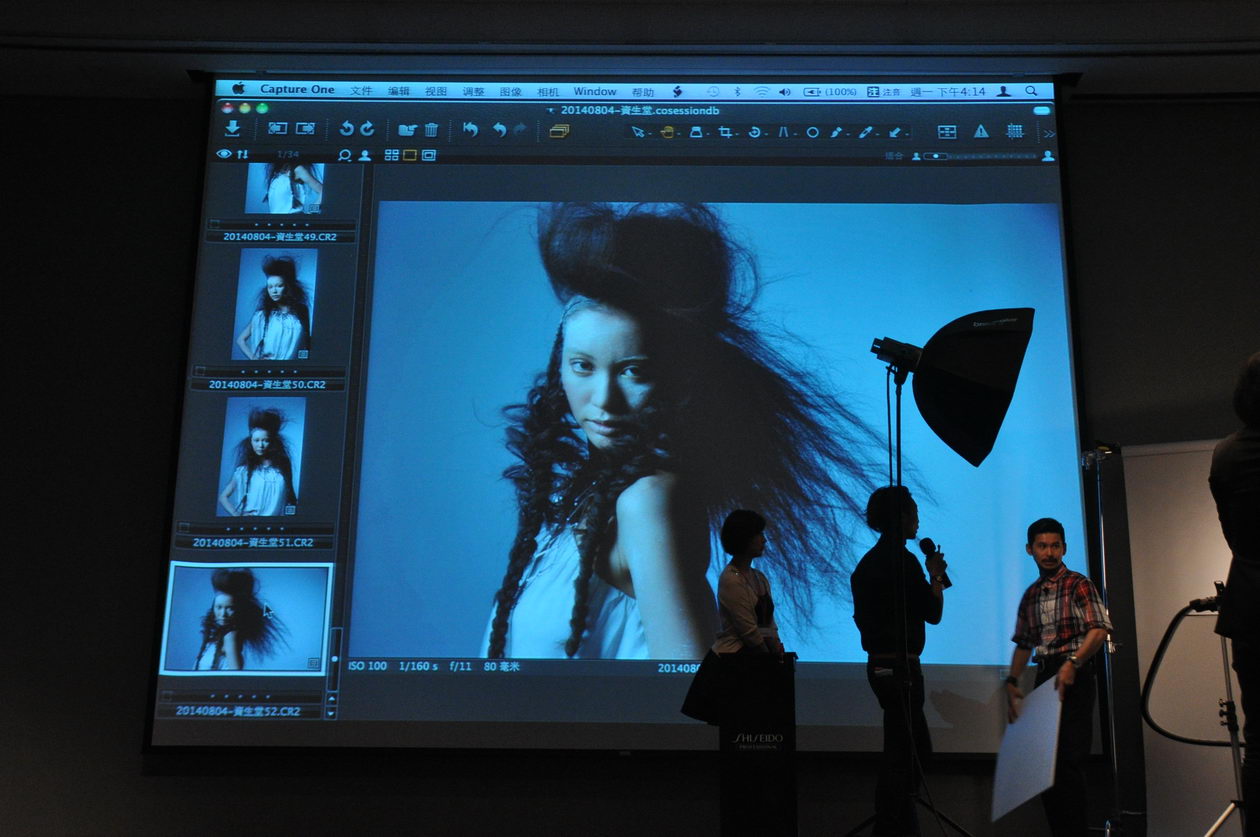Click the person icon beside the magnifier
Viewport: 1260px width, 837px height.
pyautogui.click(x=365, y=155)
